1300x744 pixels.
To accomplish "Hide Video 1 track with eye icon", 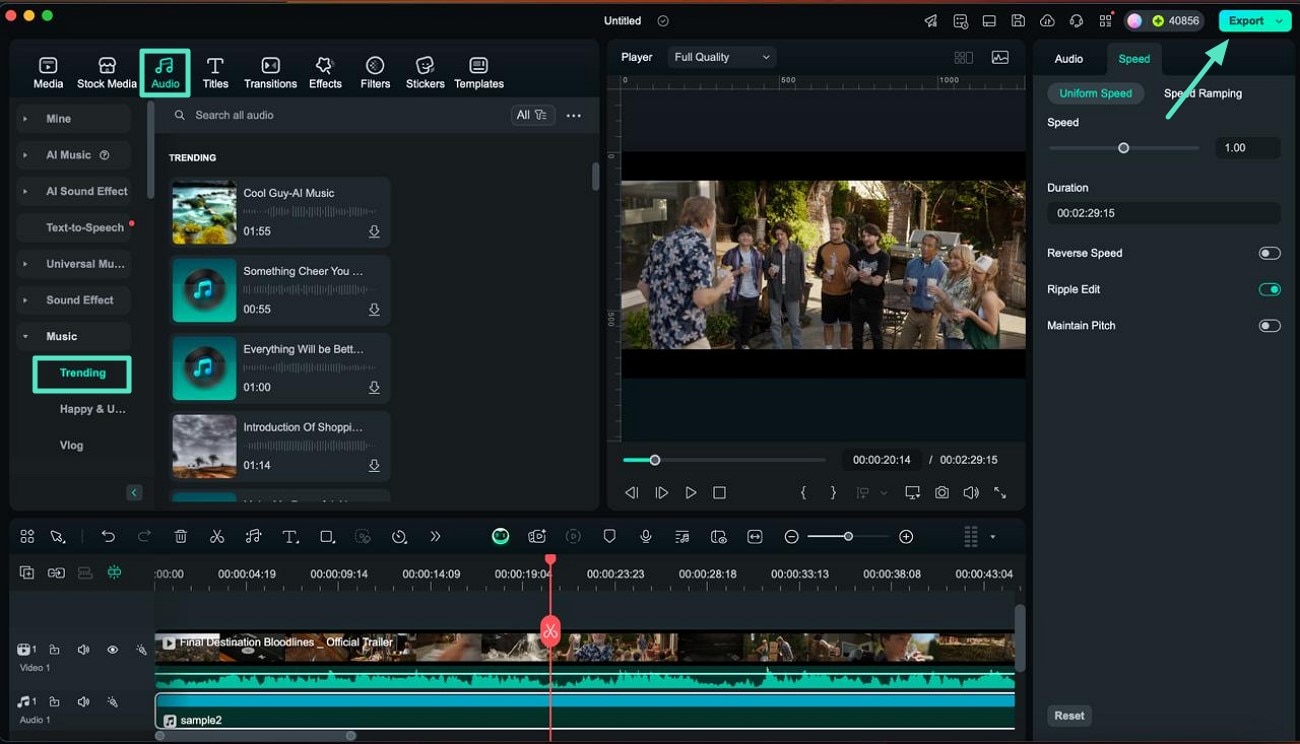I will pyautogui.click(x=112, y=650).
